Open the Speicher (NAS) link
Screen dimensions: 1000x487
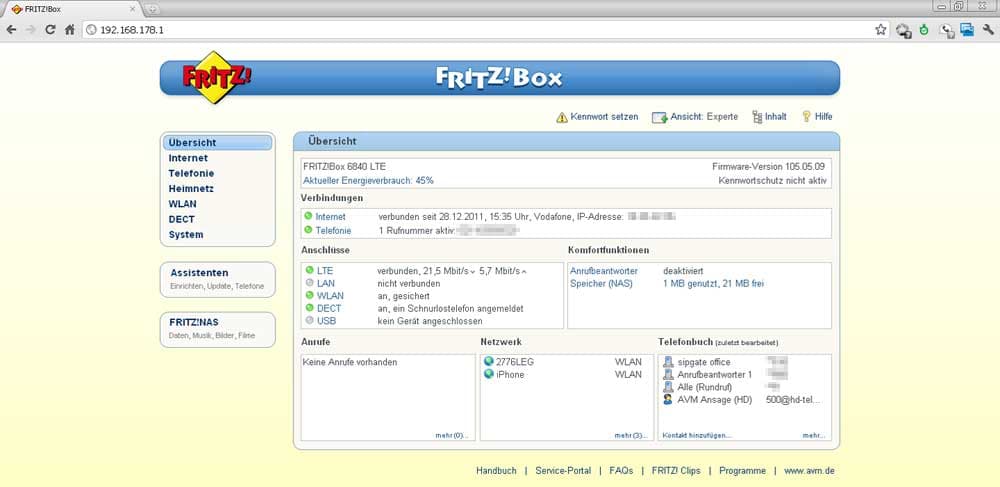point(601,283)
